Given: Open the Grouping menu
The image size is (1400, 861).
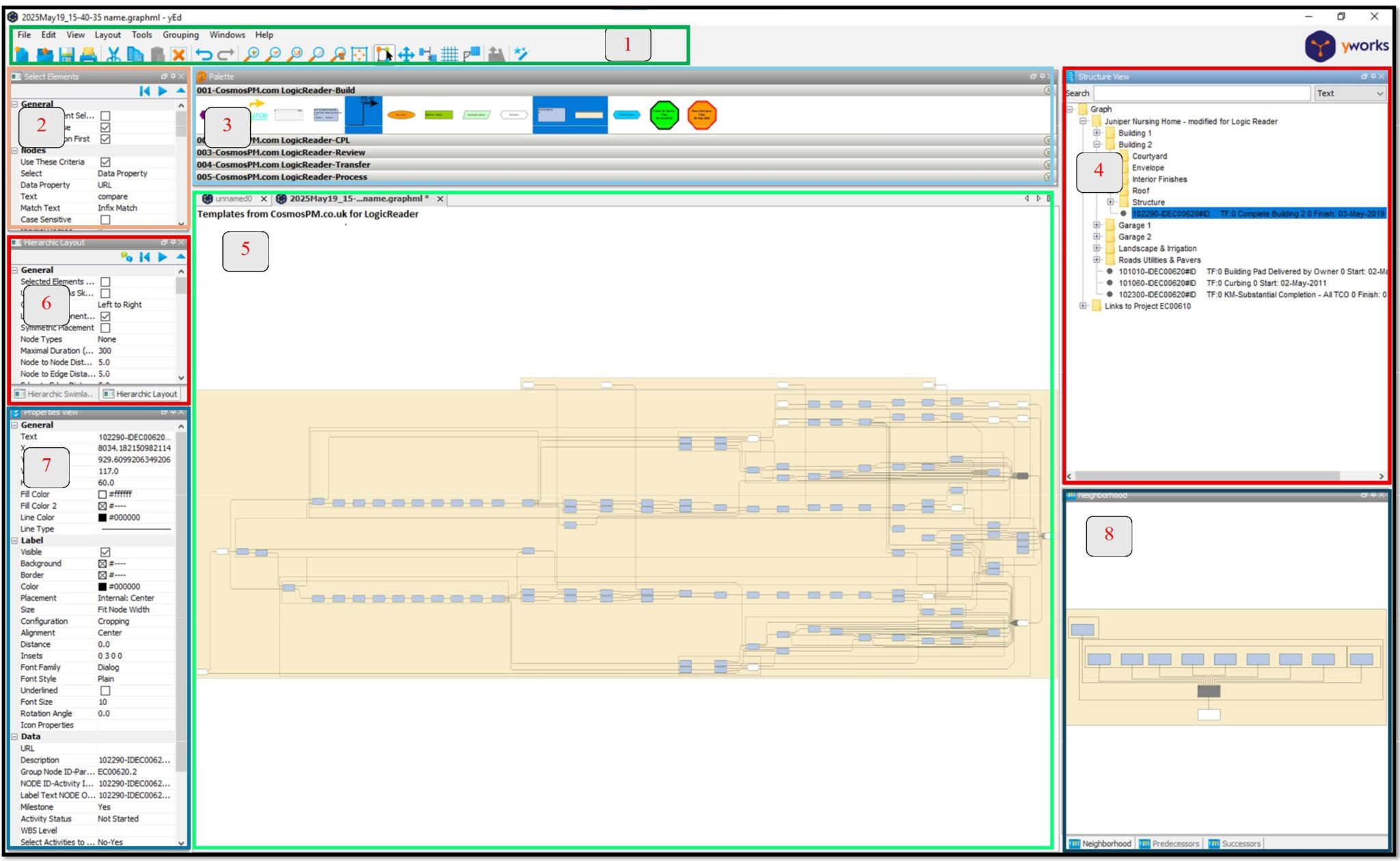Looking at the screenshot, I should (181, 35).
